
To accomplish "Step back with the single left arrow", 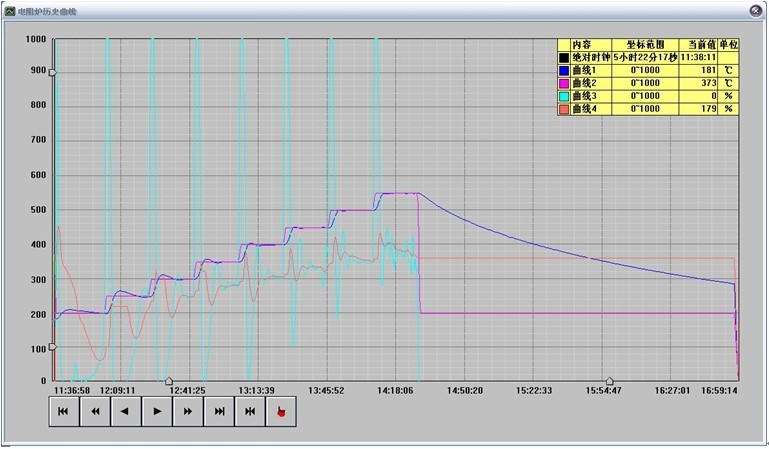I will tap(125, 411).
